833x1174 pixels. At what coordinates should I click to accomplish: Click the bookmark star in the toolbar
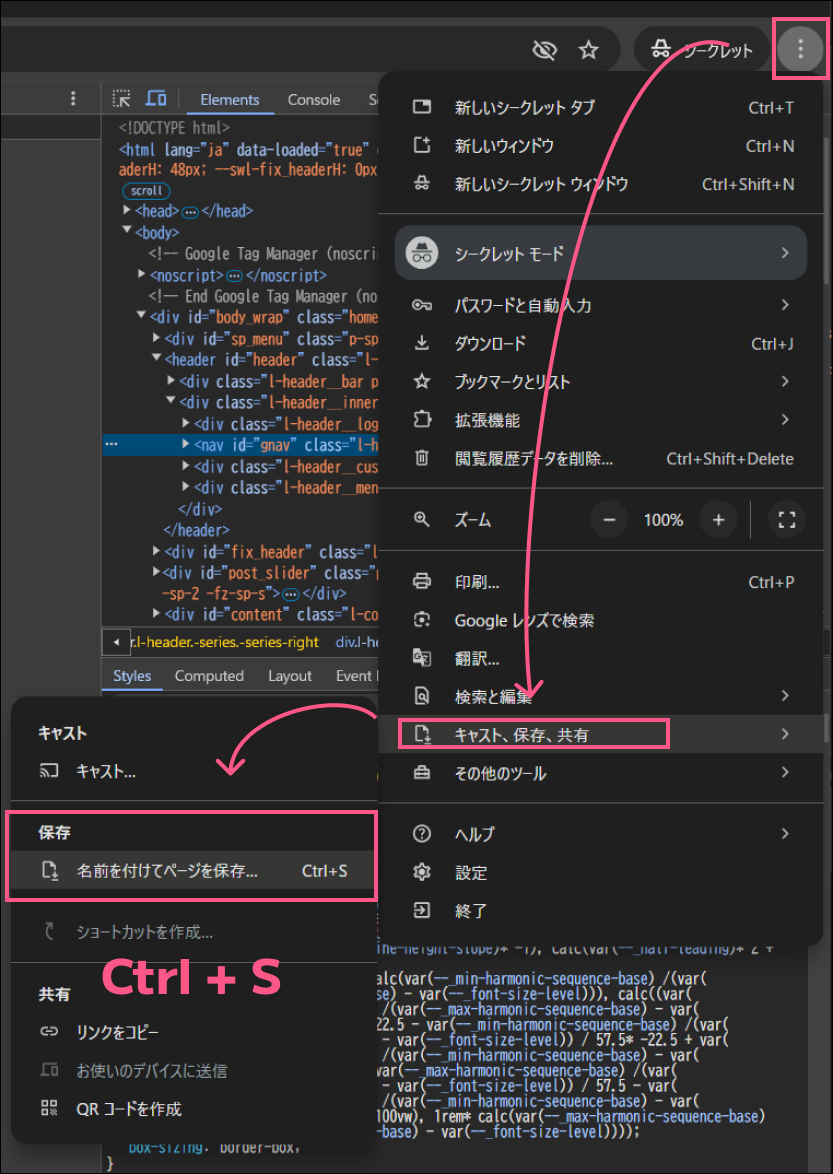pyautogui.click(x=588, y=48)
